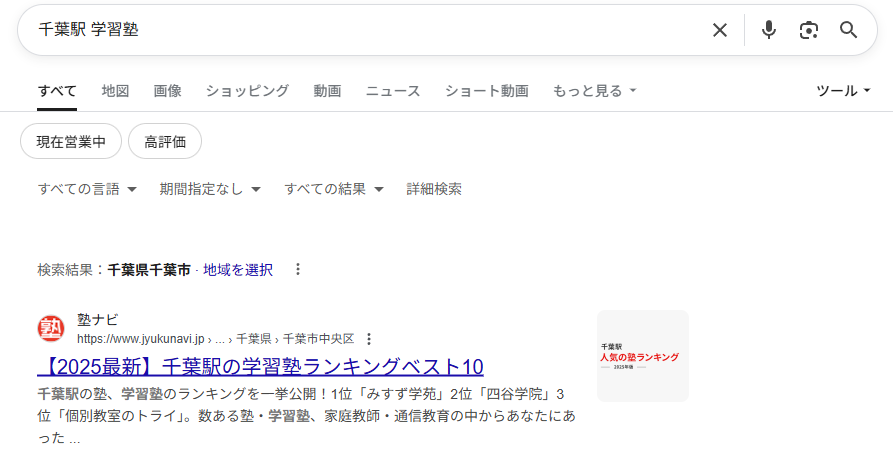Click the 千葉県千葉市 location text

(x=149, y=270)
